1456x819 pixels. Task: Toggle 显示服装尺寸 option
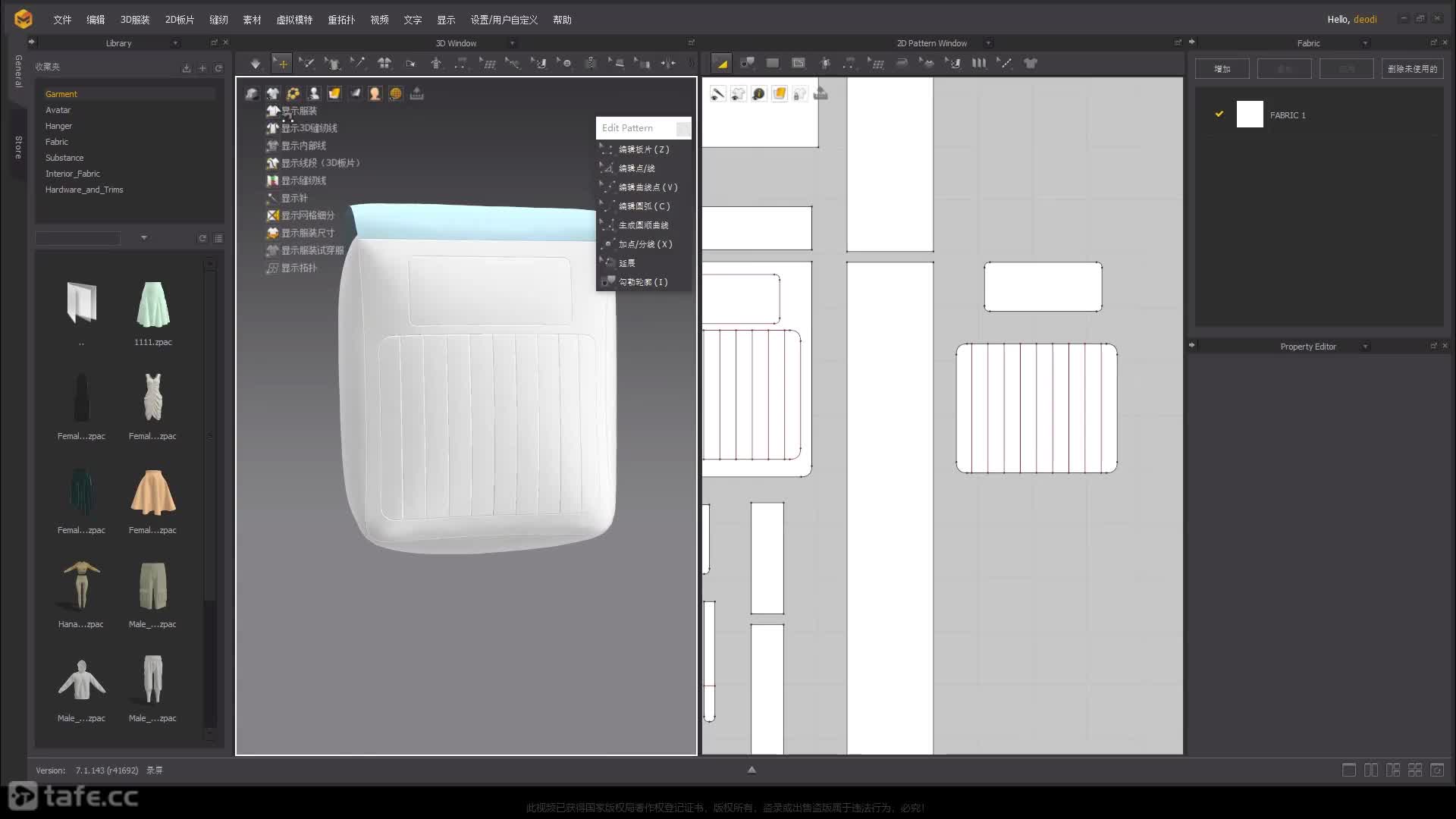tap(301, 233)
